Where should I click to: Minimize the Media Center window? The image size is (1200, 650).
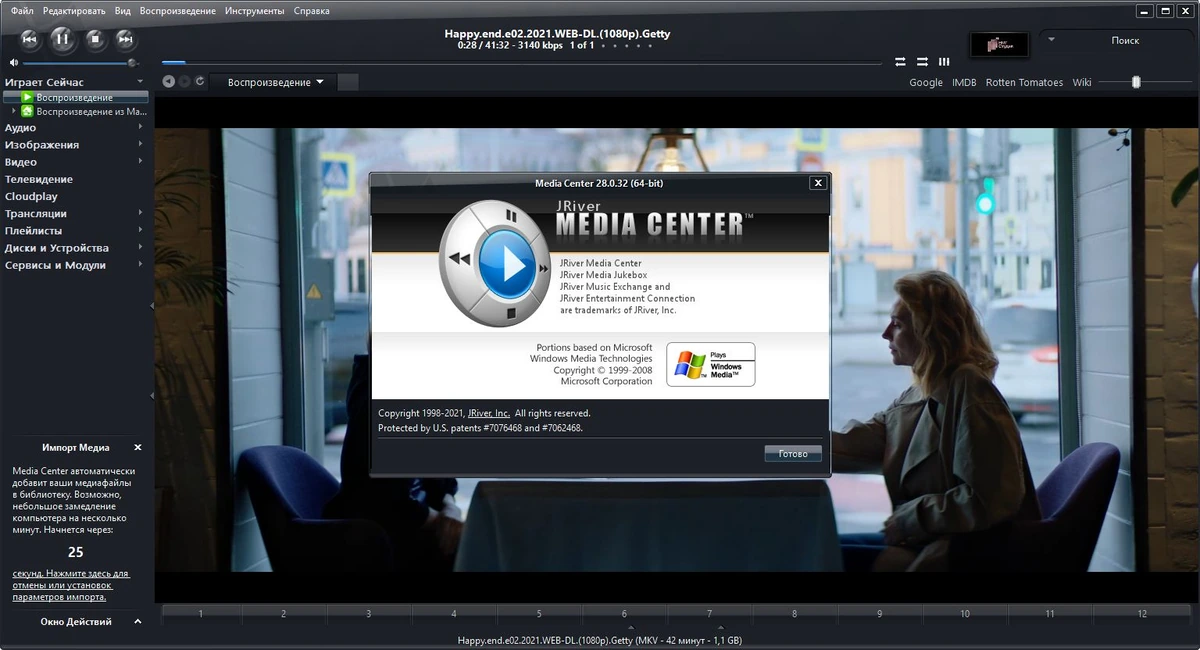[1144, 11]
